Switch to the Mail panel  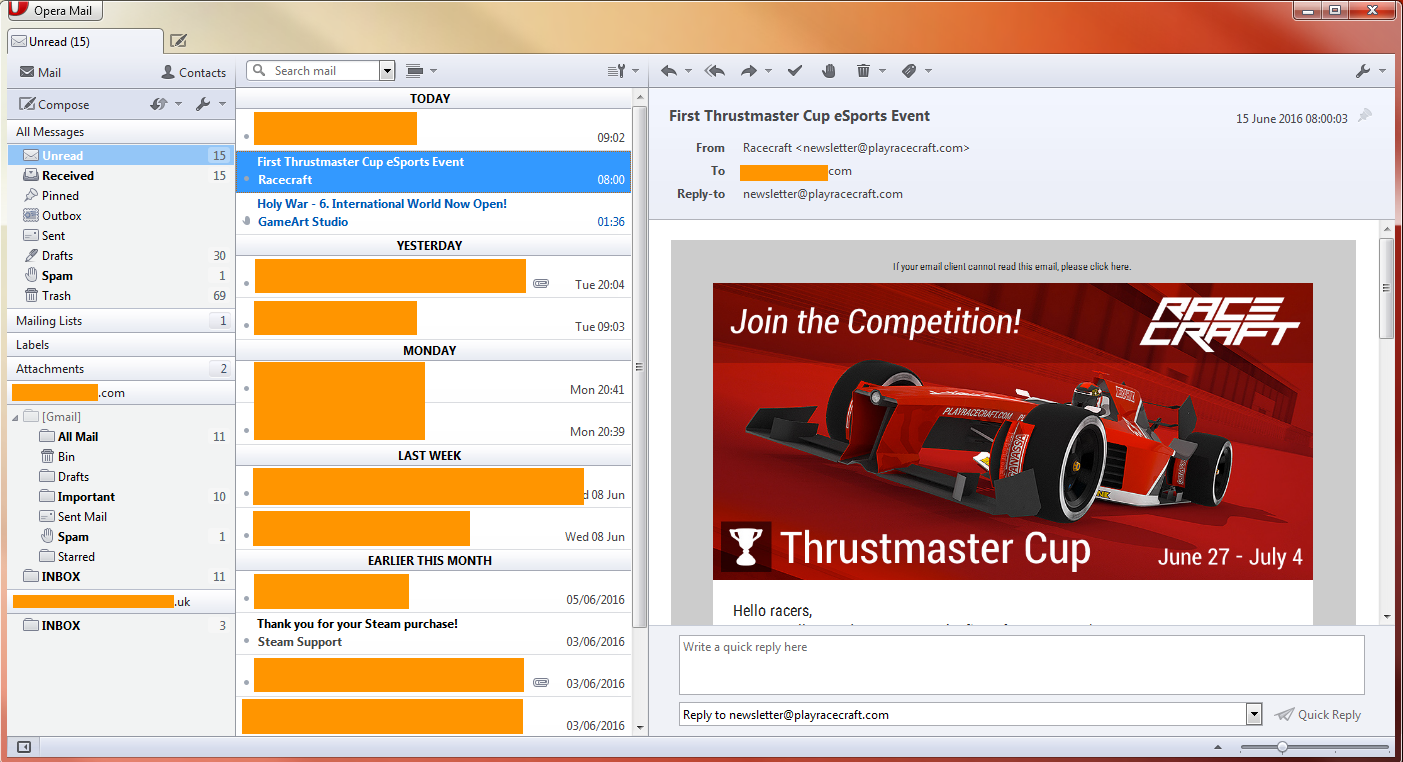(x=41, y=72)
